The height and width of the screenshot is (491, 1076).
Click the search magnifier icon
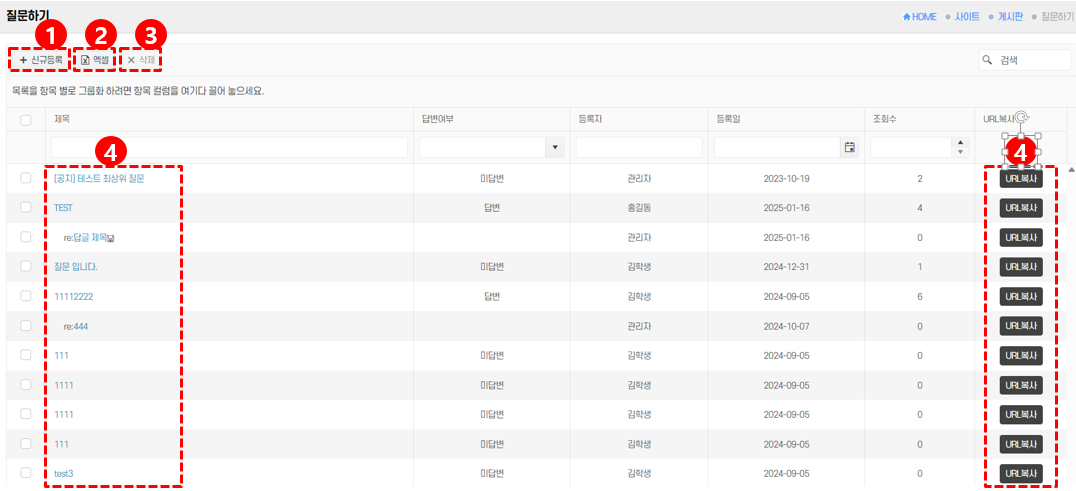988,61
